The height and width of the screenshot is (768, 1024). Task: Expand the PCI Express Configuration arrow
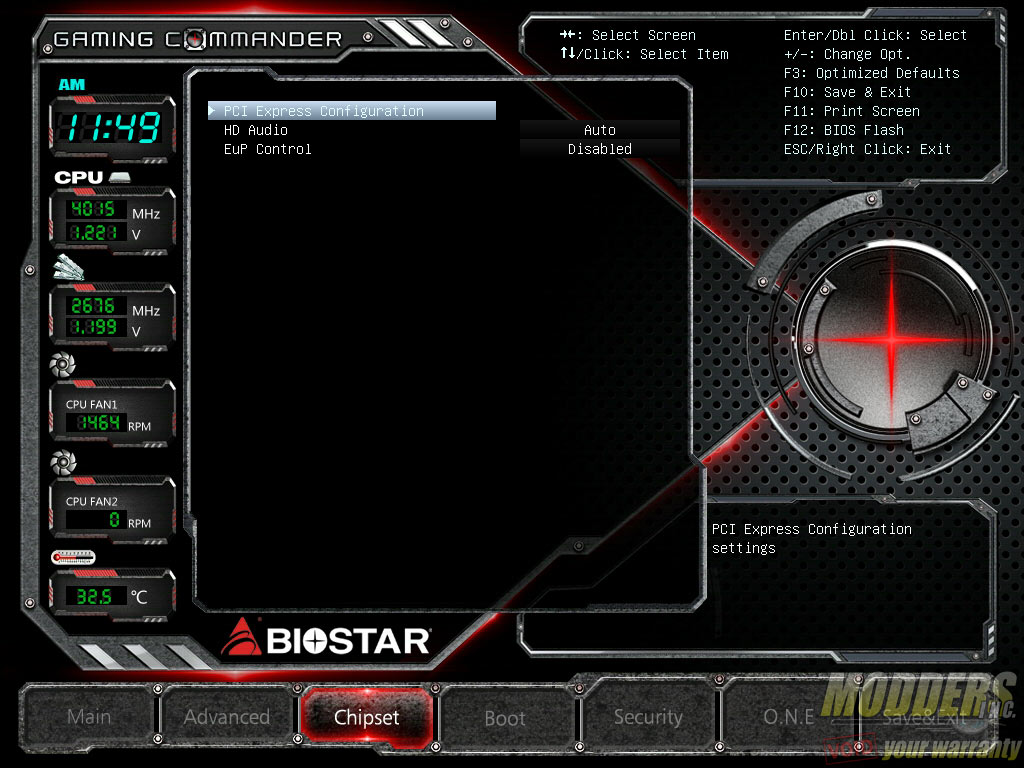coord(212,110)
